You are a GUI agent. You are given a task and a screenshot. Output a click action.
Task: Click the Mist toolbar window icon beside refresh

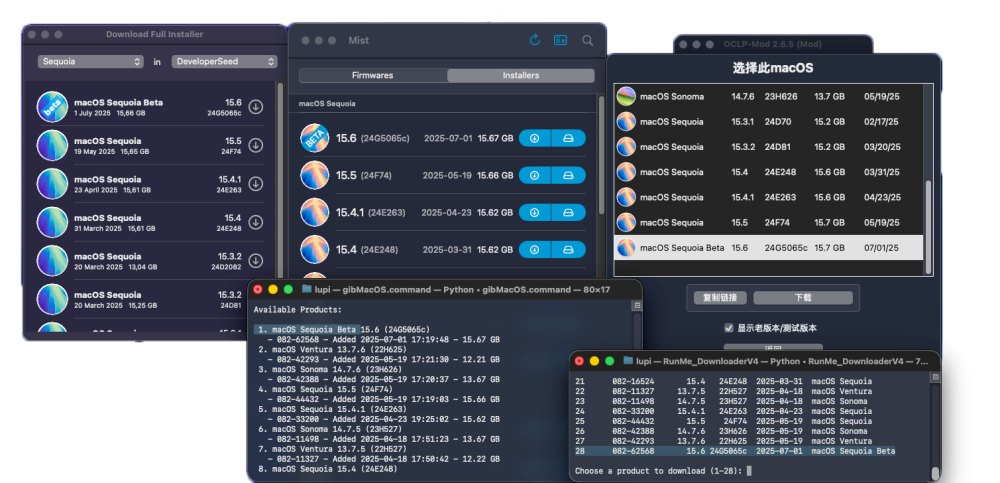point(561,40)
